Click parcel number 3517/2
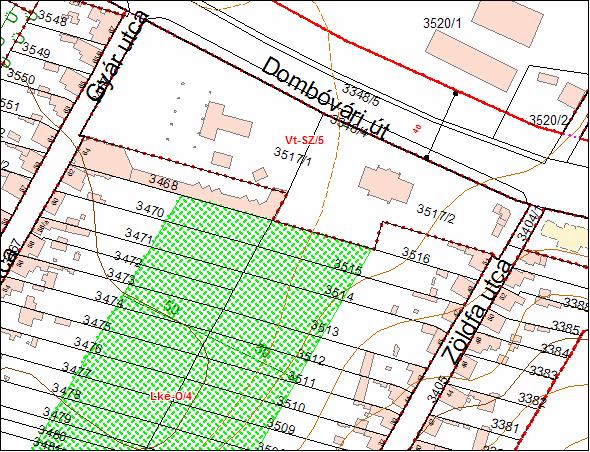590x452 pixels. pos(436,214)
